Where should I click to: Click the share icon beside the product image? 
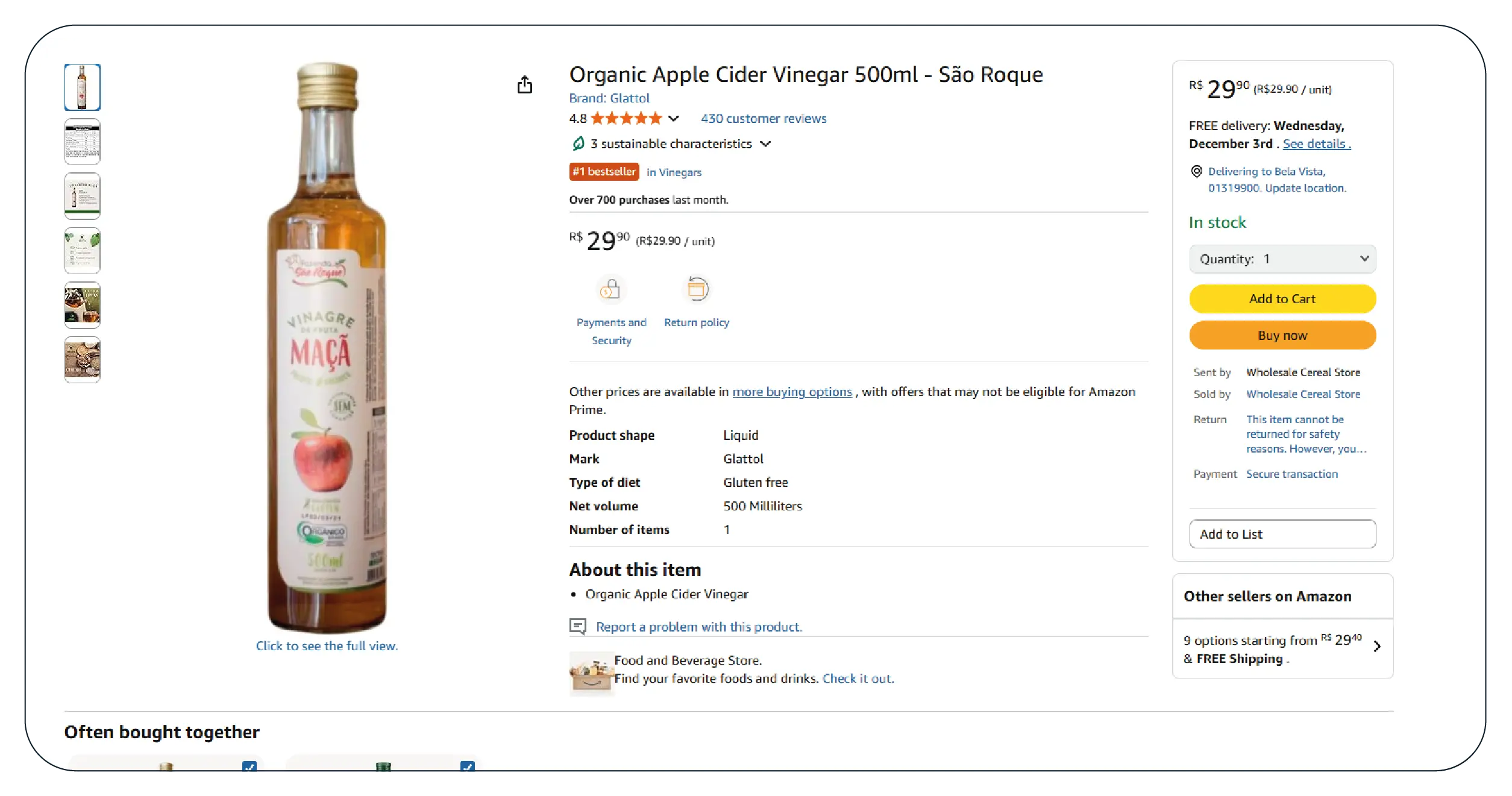[x=524, y=85]
